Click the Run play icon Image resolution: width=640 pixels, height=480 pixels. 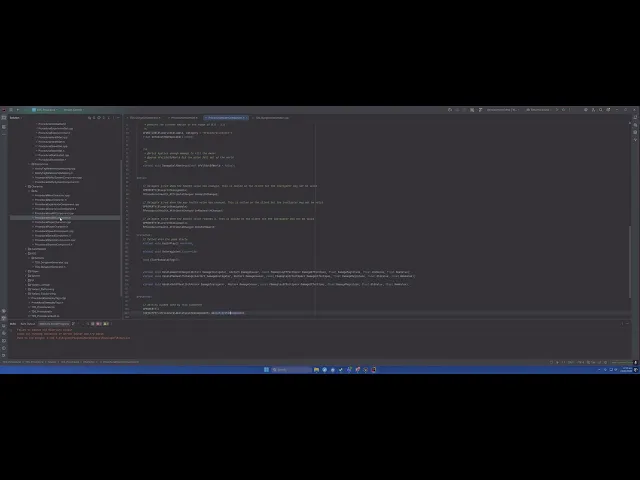(557, 110)
